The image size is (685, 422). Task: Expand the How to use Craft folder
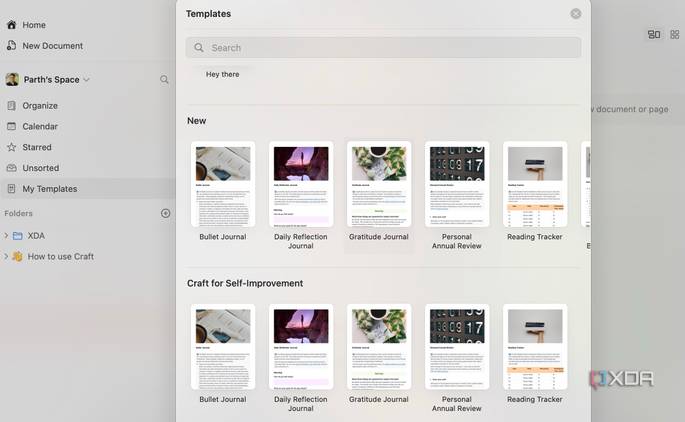[6, 256]
